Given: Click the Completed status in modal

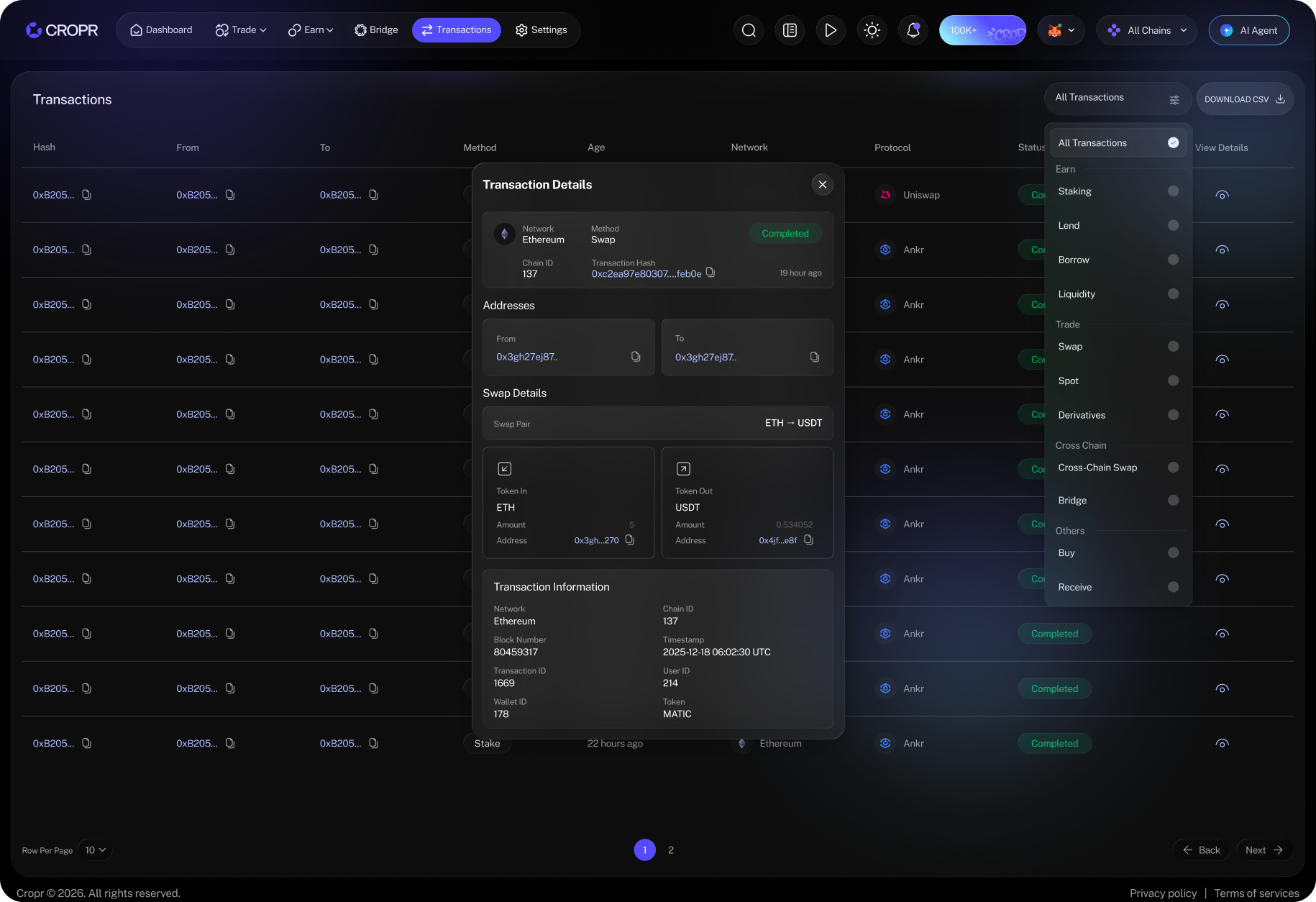Looking at the screenshot, I should pyautogui.click(x=785, y=234).
